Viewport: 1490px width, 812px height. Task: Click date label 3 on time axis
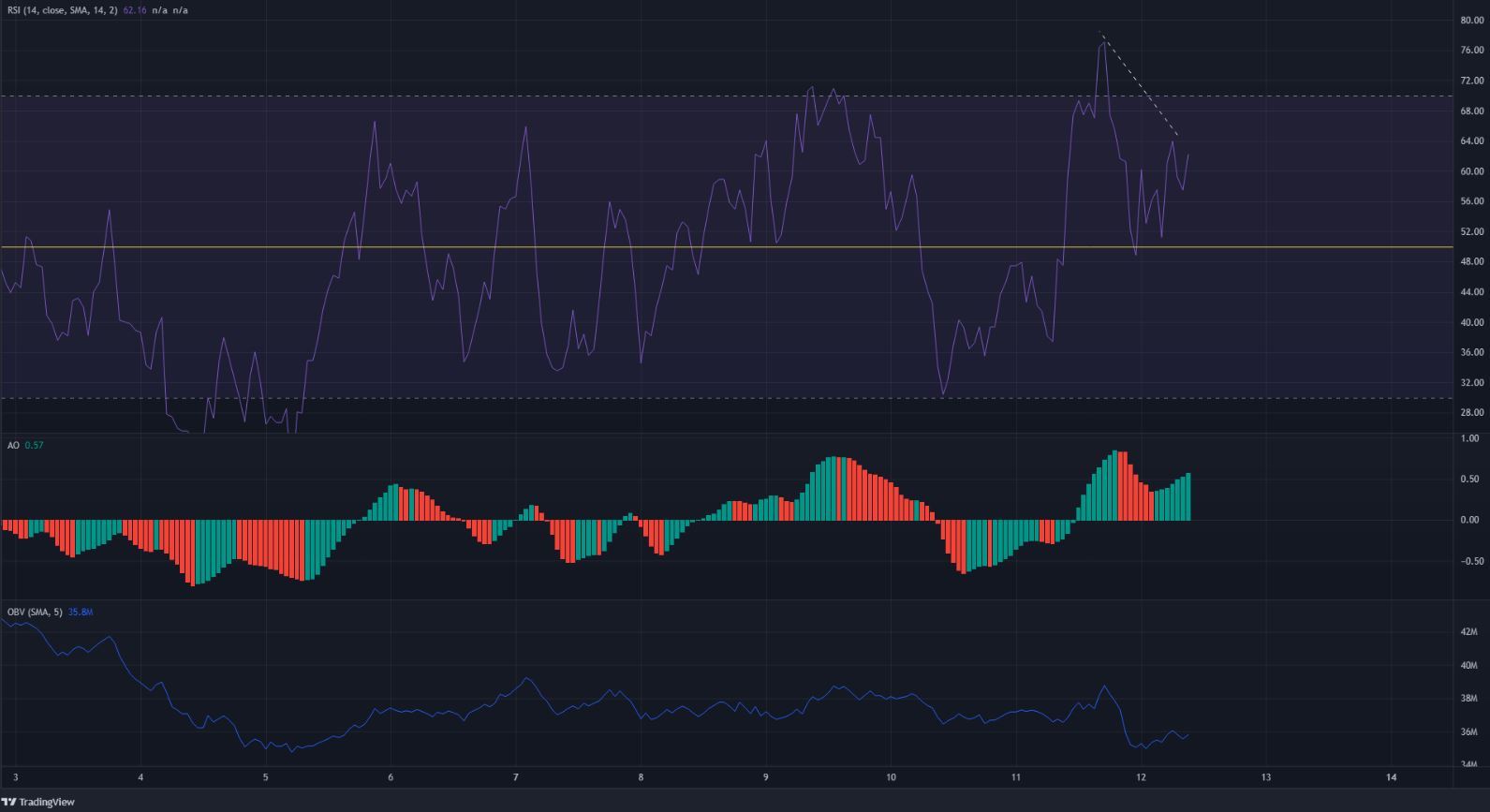pos(16,776)
